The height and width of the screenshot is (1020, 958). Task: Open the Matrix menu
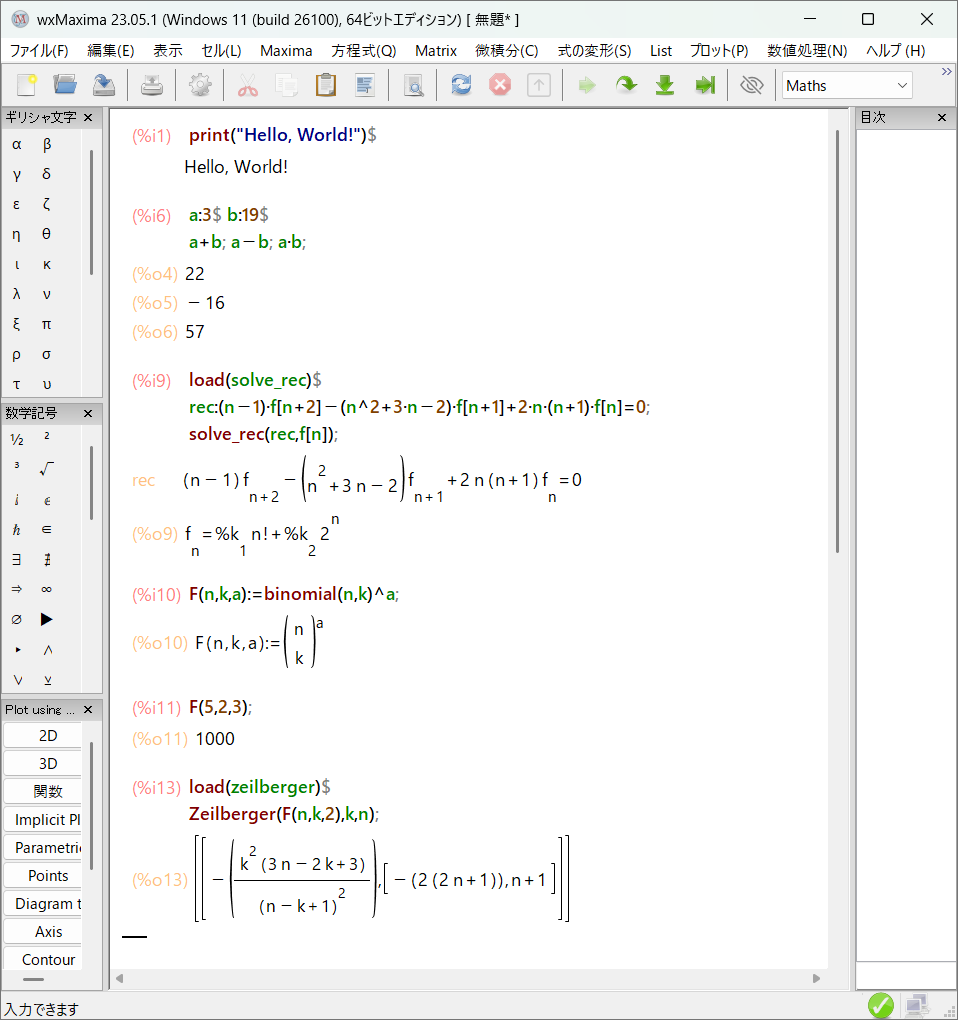(436, 51)
